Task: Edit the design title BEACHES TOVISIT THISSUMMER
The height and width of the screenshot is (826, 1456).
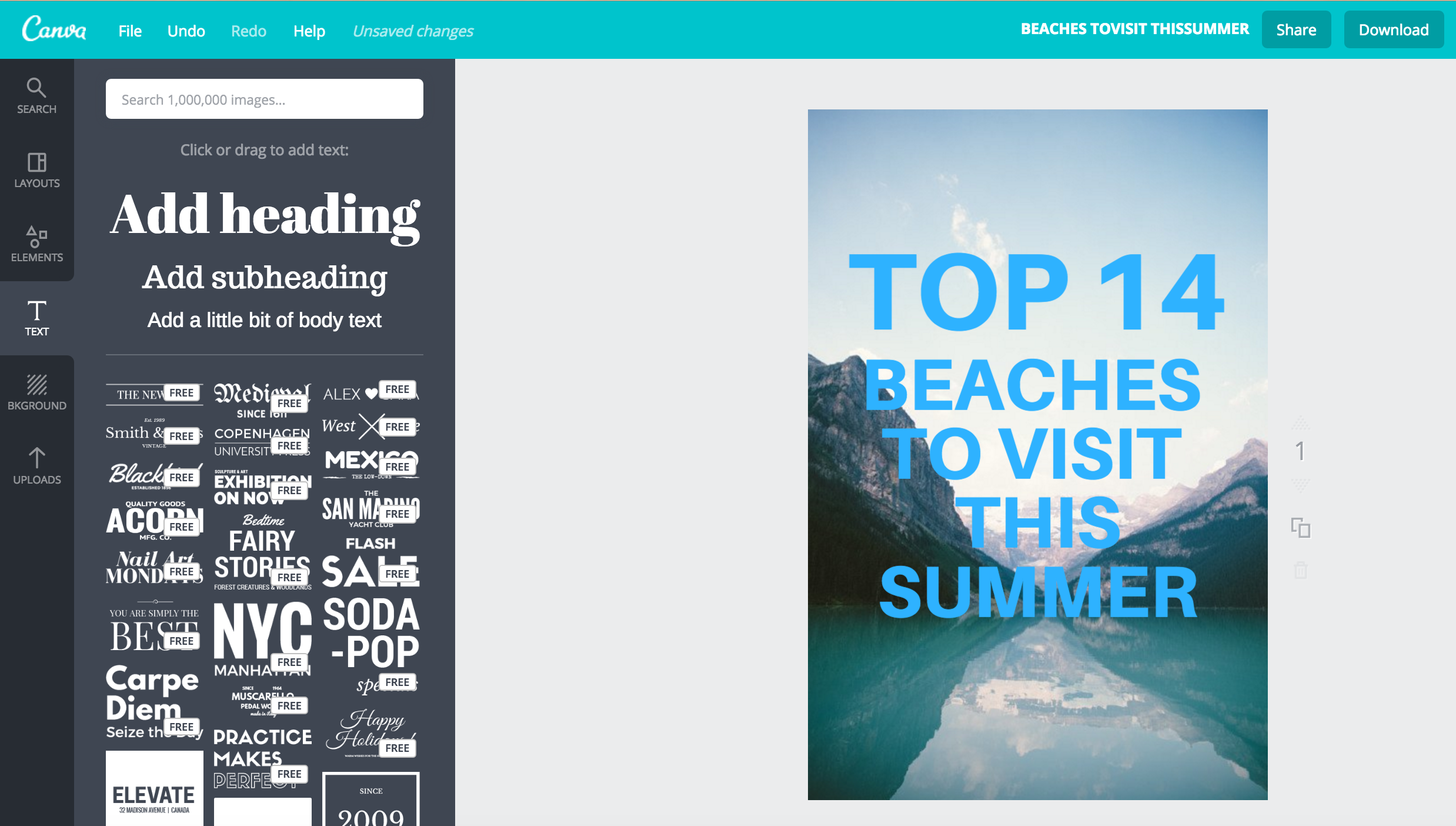Action: click(x=1135, y=29)
